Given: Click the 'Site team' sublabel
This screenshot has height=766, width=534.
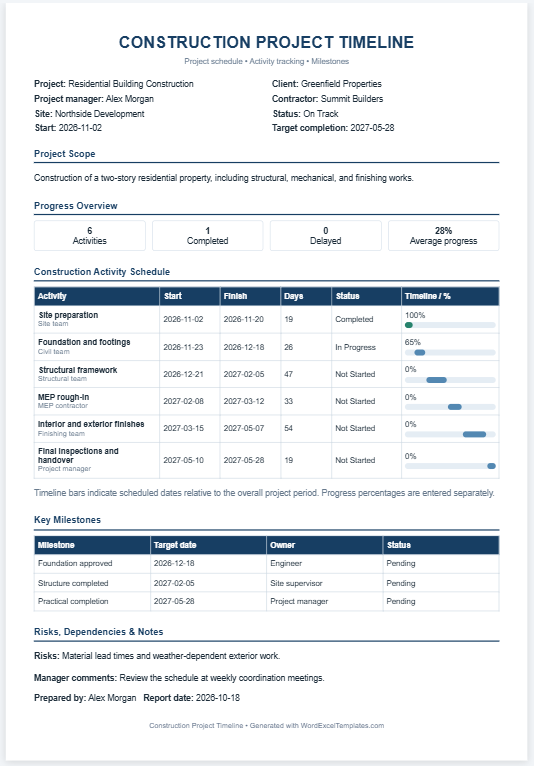Looking at the screenshot, I should click(x=53, y=323).
